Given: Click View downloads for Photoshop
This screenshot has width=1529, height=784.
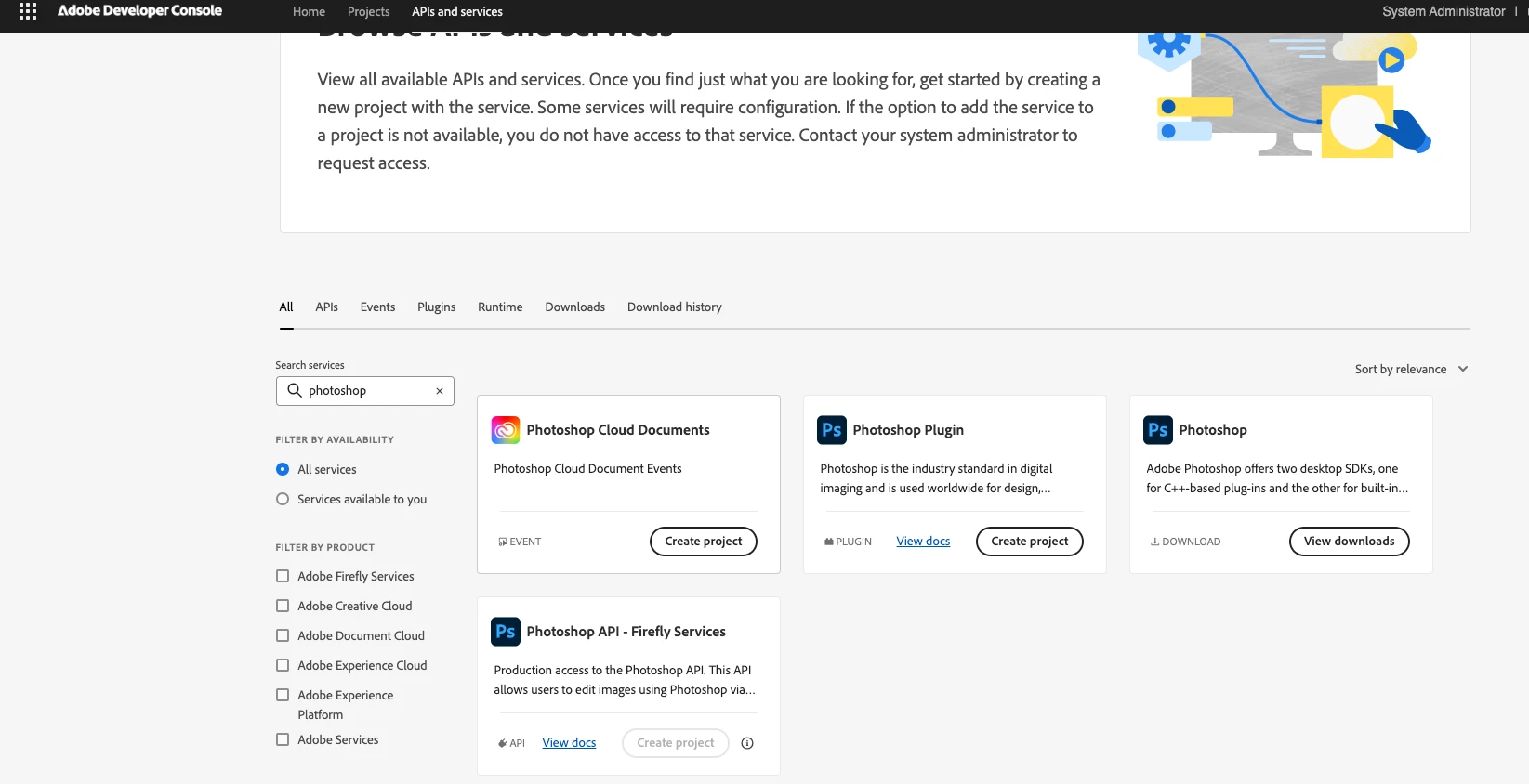Looking at the screenshot, I should pos(1350,542).
